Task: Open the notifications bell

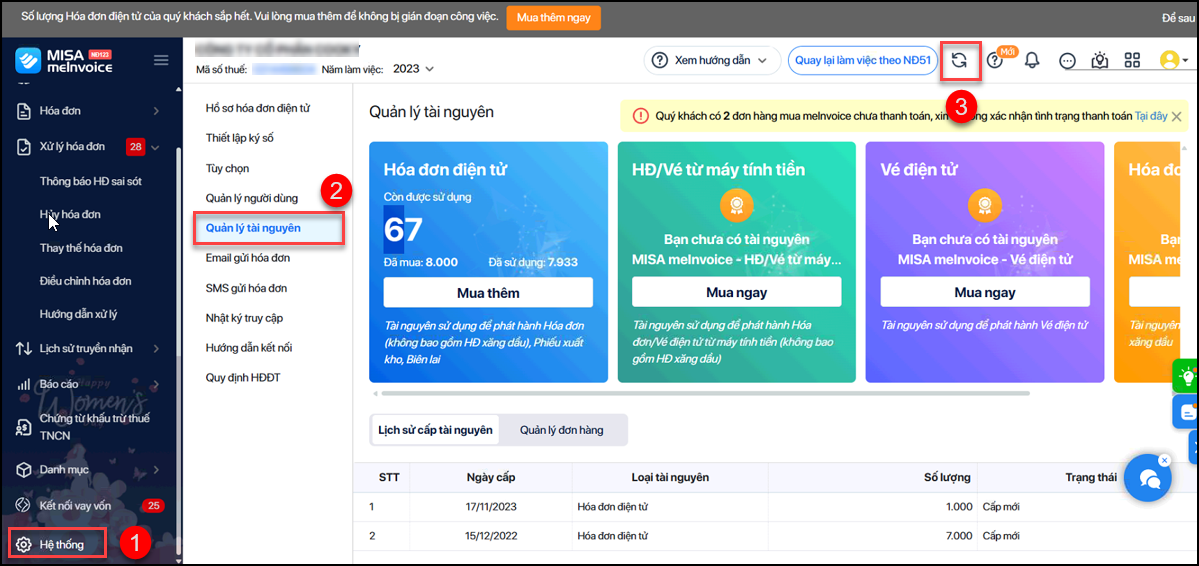Action: point(1032,61)
